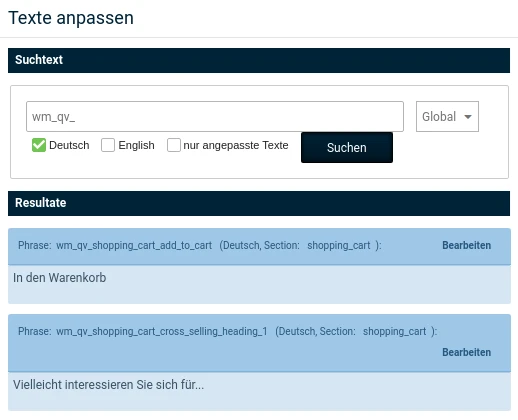This screenshot has height=420, width=518.
Task: Open Bearbeiten for cross_selling_heading_1 phrase
Action: tap(466, 352)
